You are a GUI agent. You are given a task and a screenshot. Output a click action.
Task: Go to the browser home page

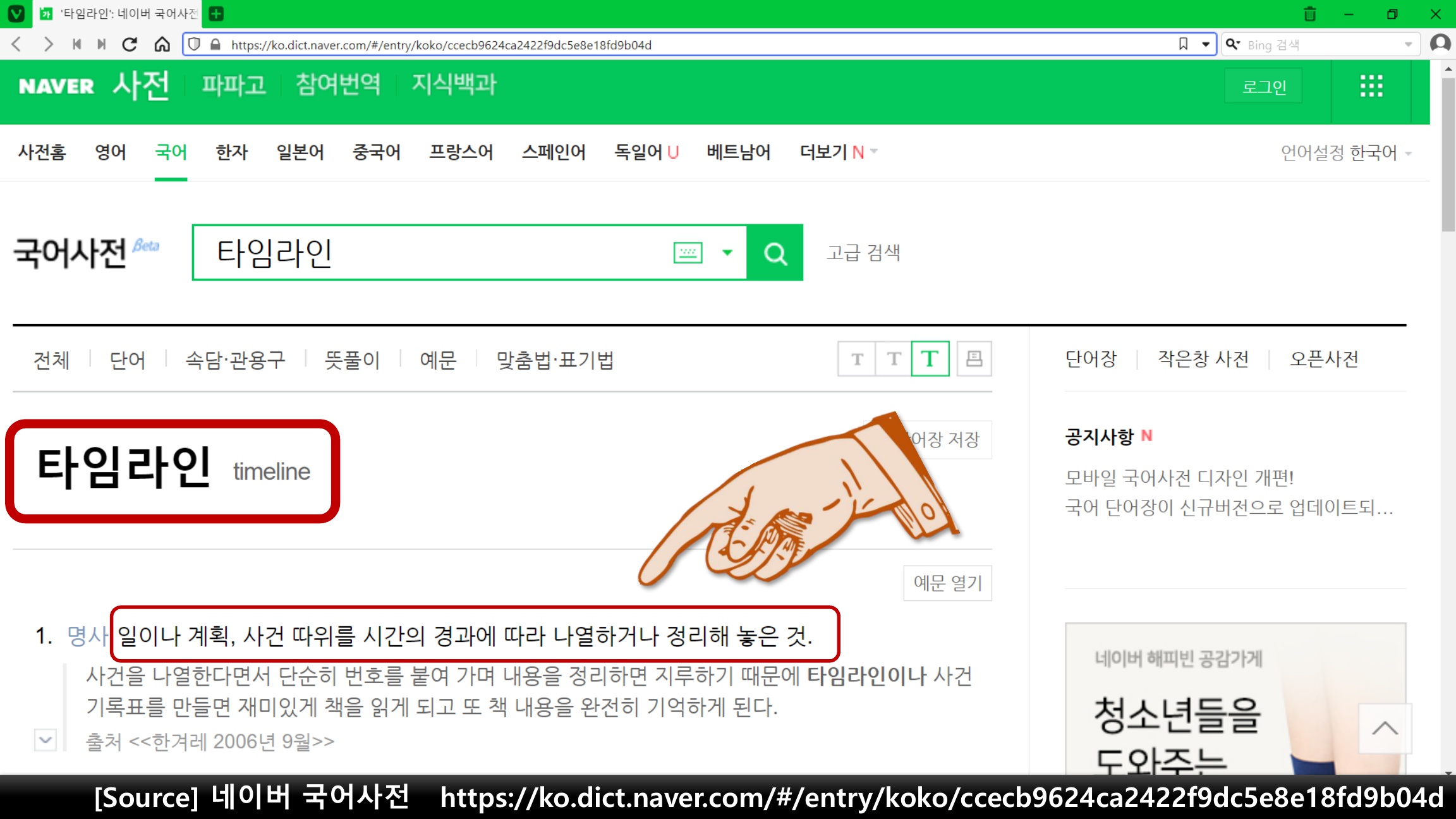pyautogui.click(x=162, y=44)
